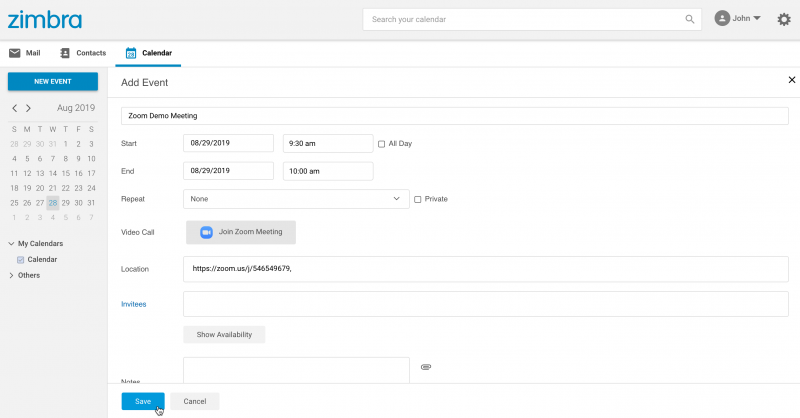Image resolution: width=800 pixels, height=418 pixels.
Task: Select August 25 in mini calendar
Action: click(14, 203)
